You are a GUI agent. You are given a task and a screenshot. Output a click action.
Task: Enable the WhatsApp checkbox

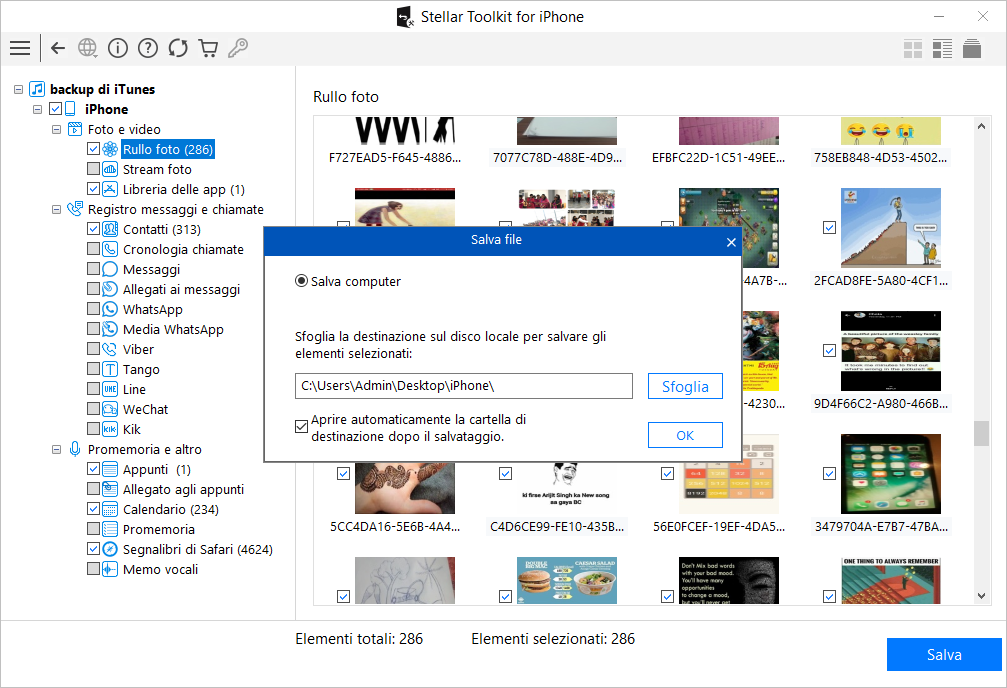click(93, 309)
